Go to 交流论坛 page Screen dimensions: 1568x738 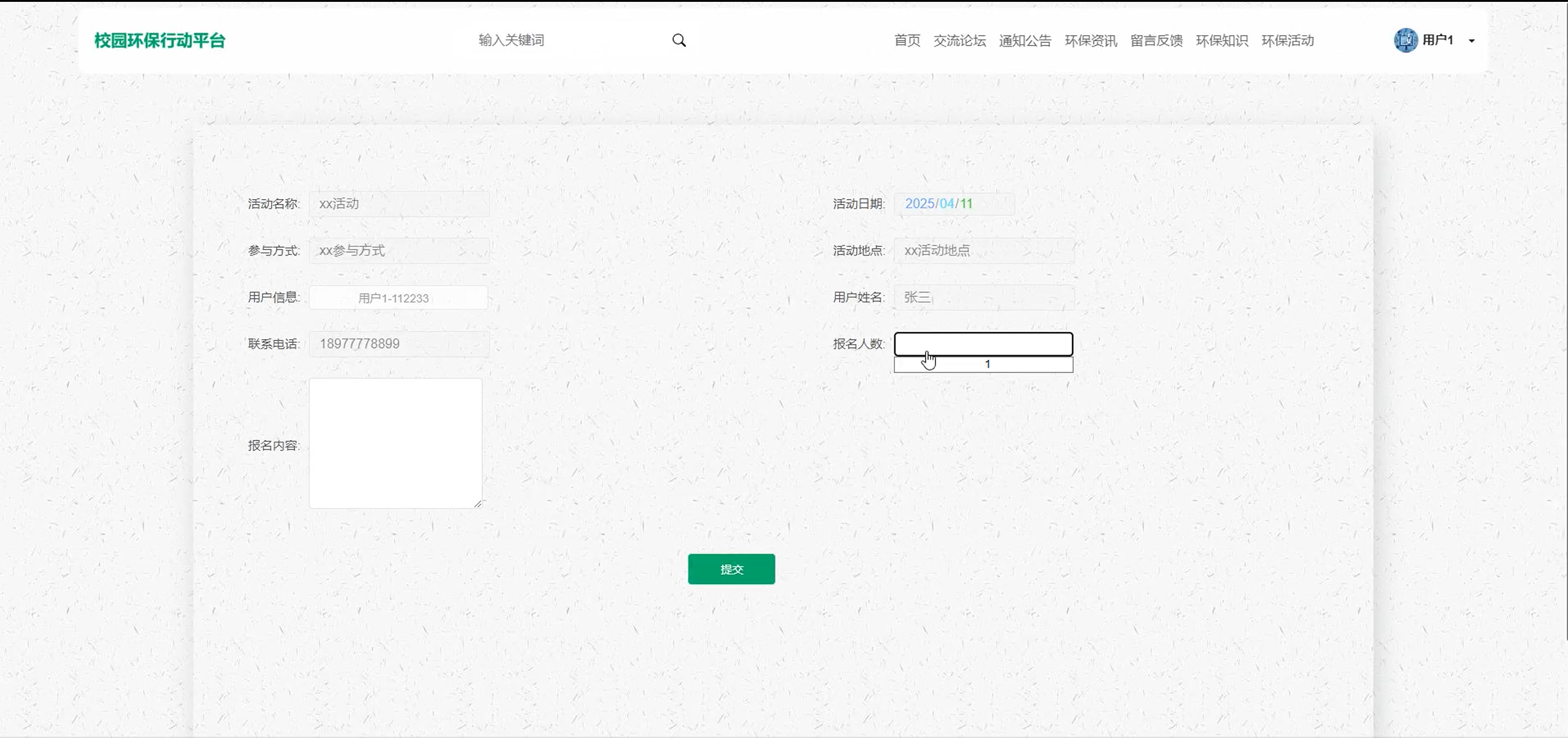[x=959, y=41]
